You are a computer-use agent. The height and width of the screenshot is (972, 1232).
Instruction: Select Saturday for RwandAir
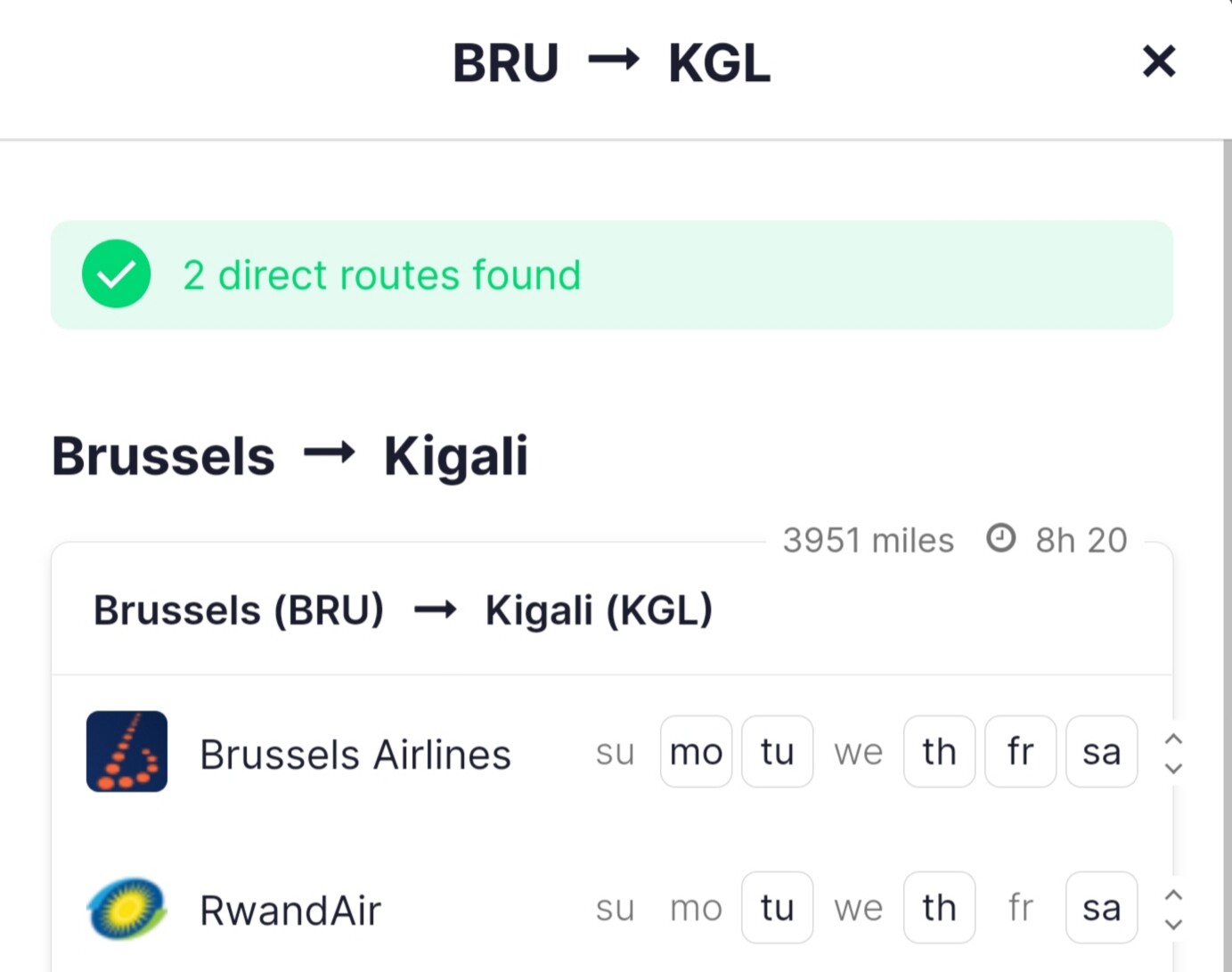pos(1101,908)
